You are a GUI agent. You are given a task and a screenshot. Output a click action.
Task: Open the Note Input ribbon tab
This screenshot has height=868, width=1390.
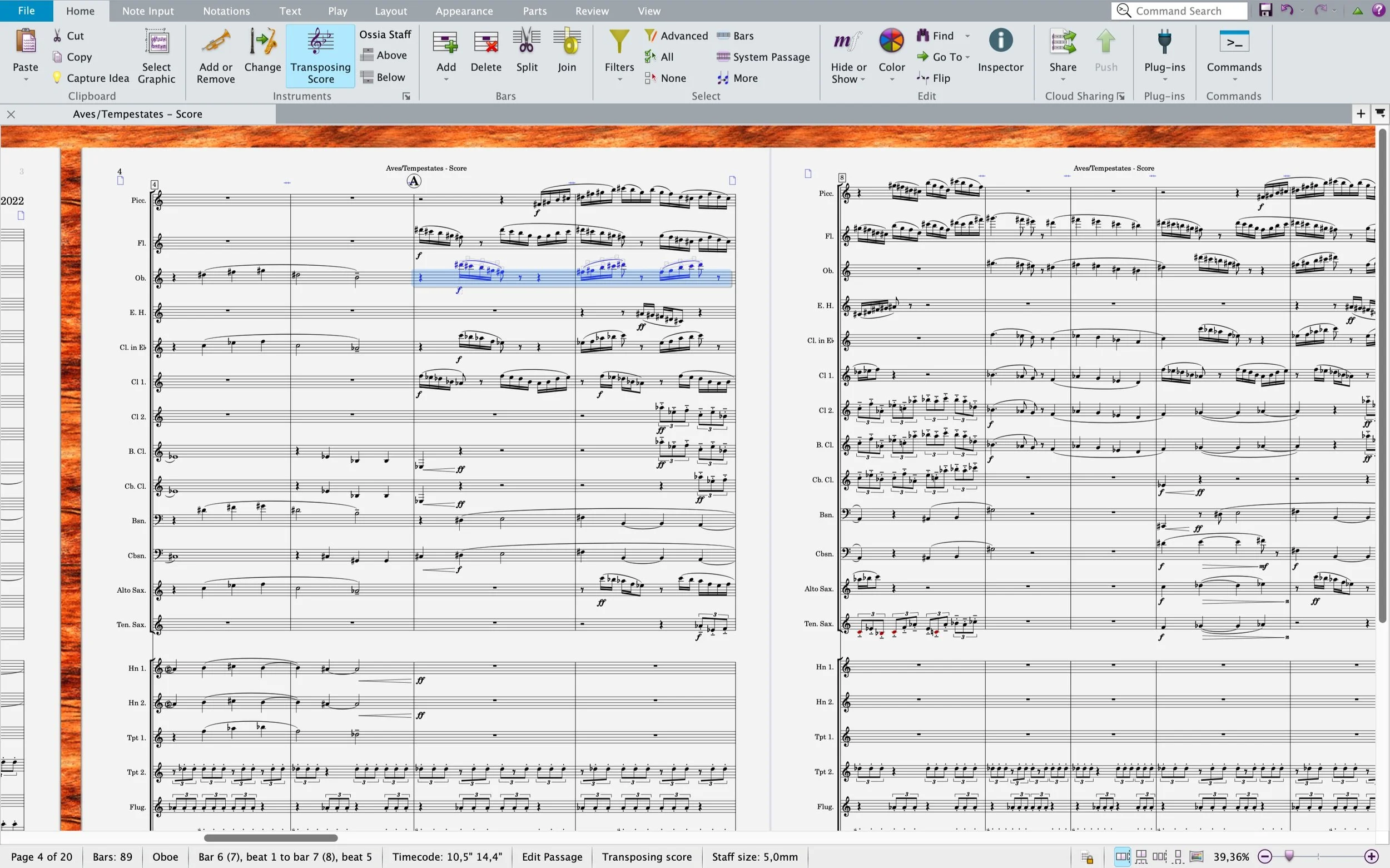pyautogui.click(x=147, y=11)
